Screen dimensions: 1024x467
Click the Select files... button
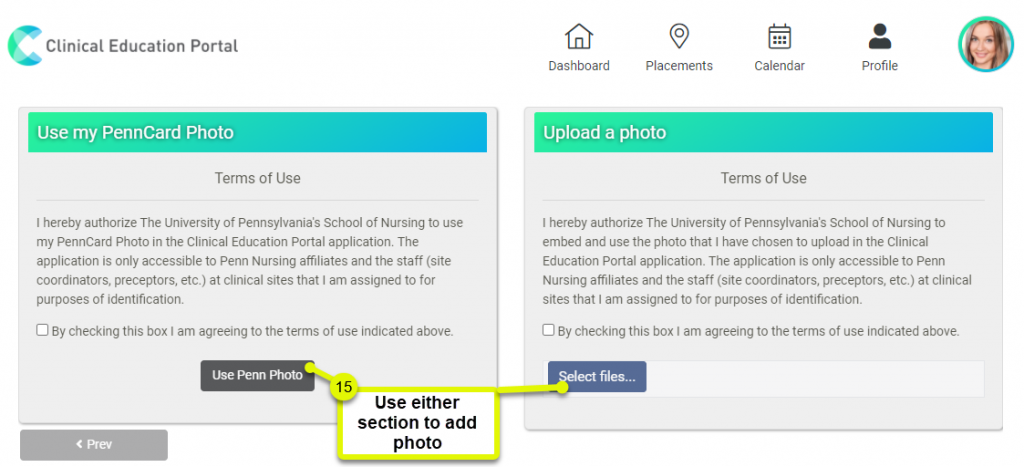597,376
